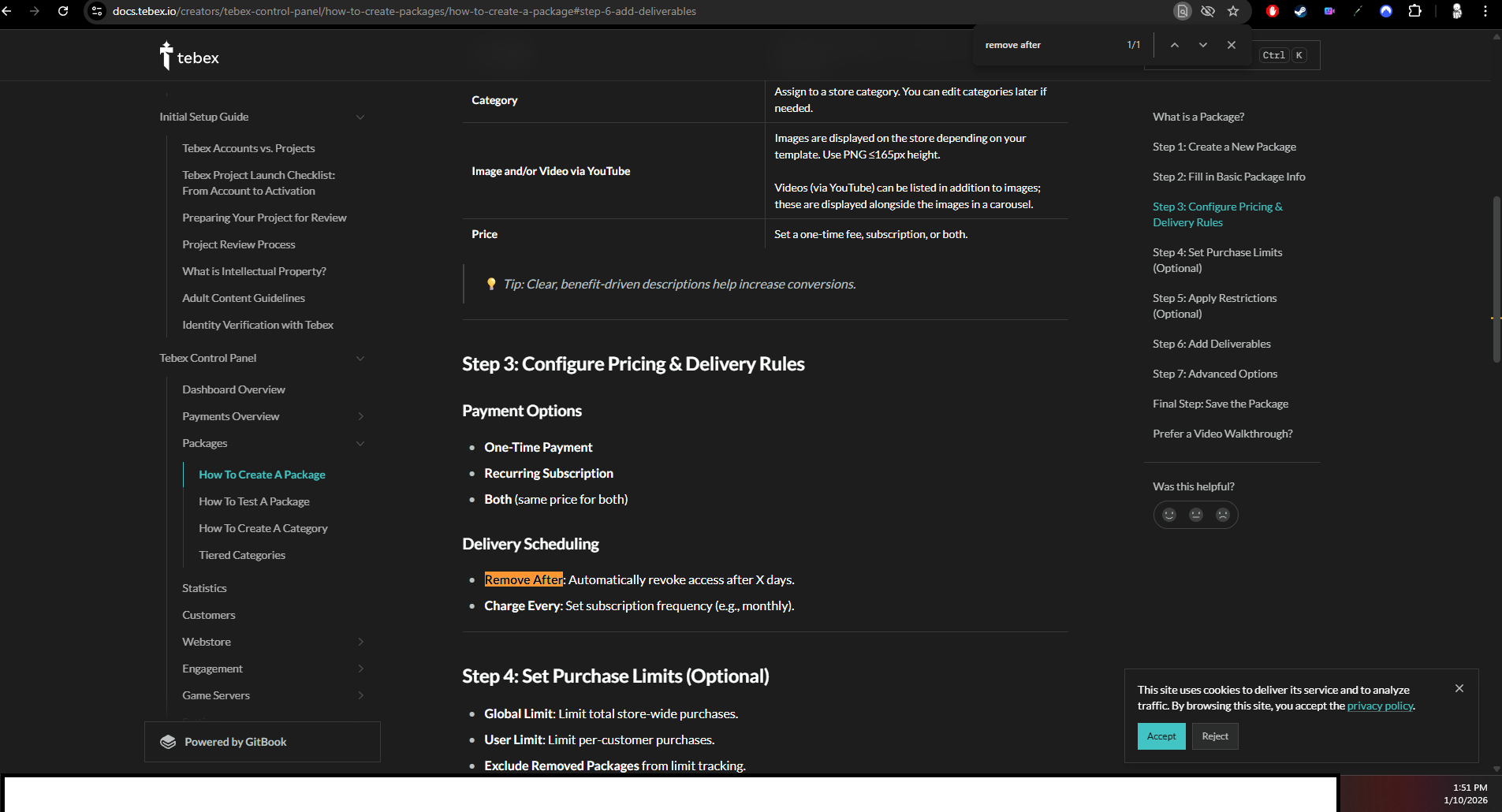Open Tebex Accounts vs. Projects page
1502x812 pixels.
click(x=248, y=148)
